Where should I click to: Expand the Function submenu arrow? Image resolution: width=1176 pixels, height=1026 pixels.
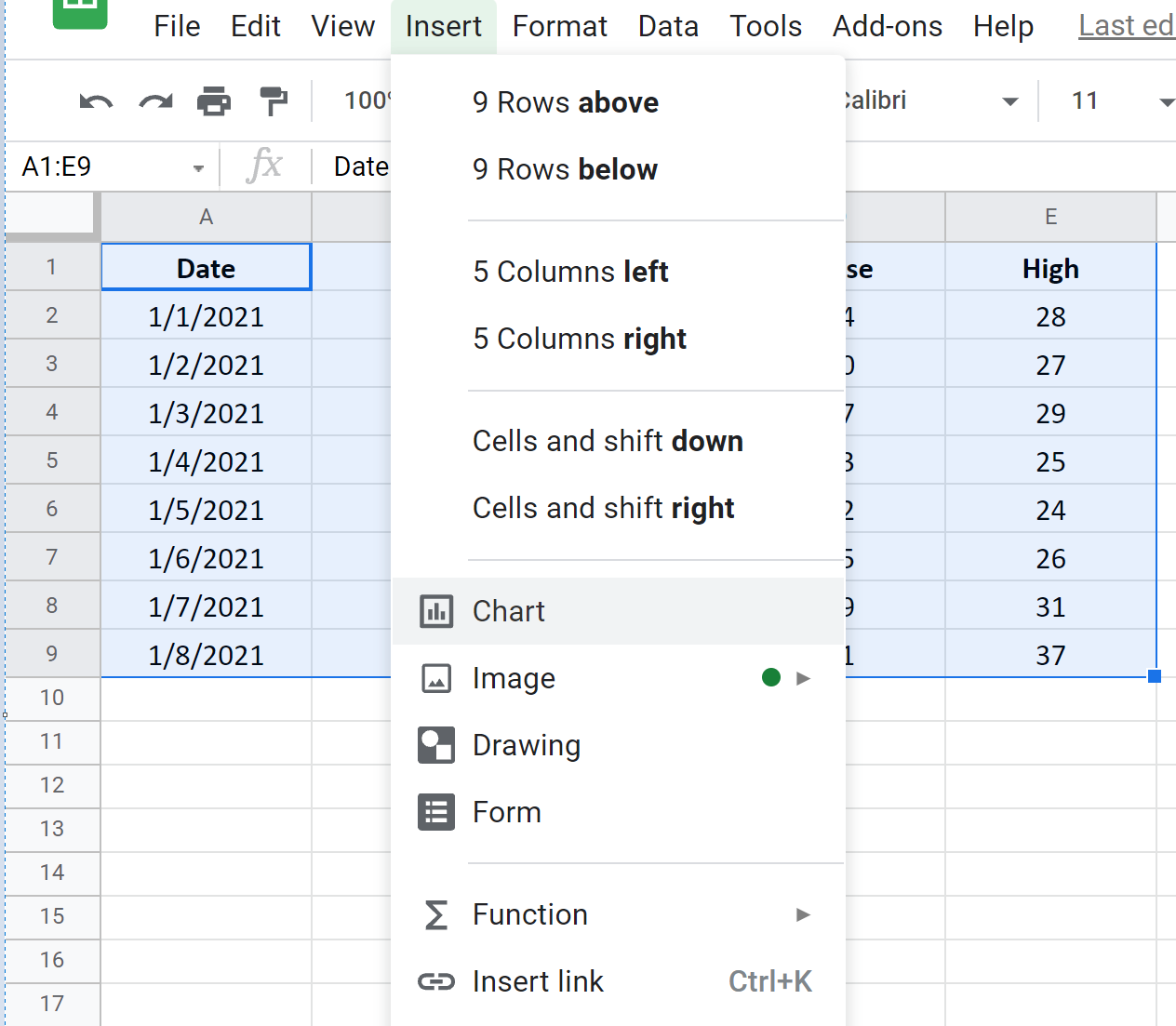coord(803,915)
